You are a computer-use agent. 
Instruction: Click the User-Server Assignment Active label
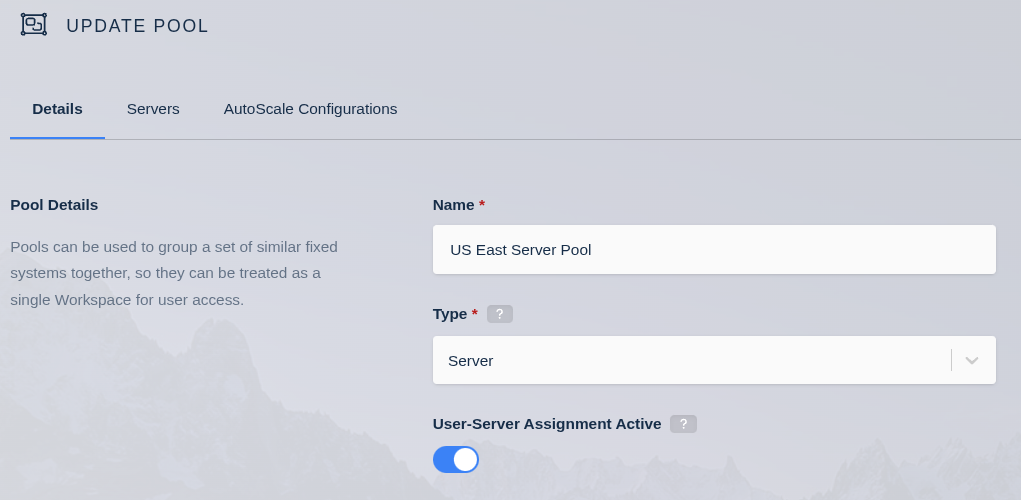pos(547,424)
